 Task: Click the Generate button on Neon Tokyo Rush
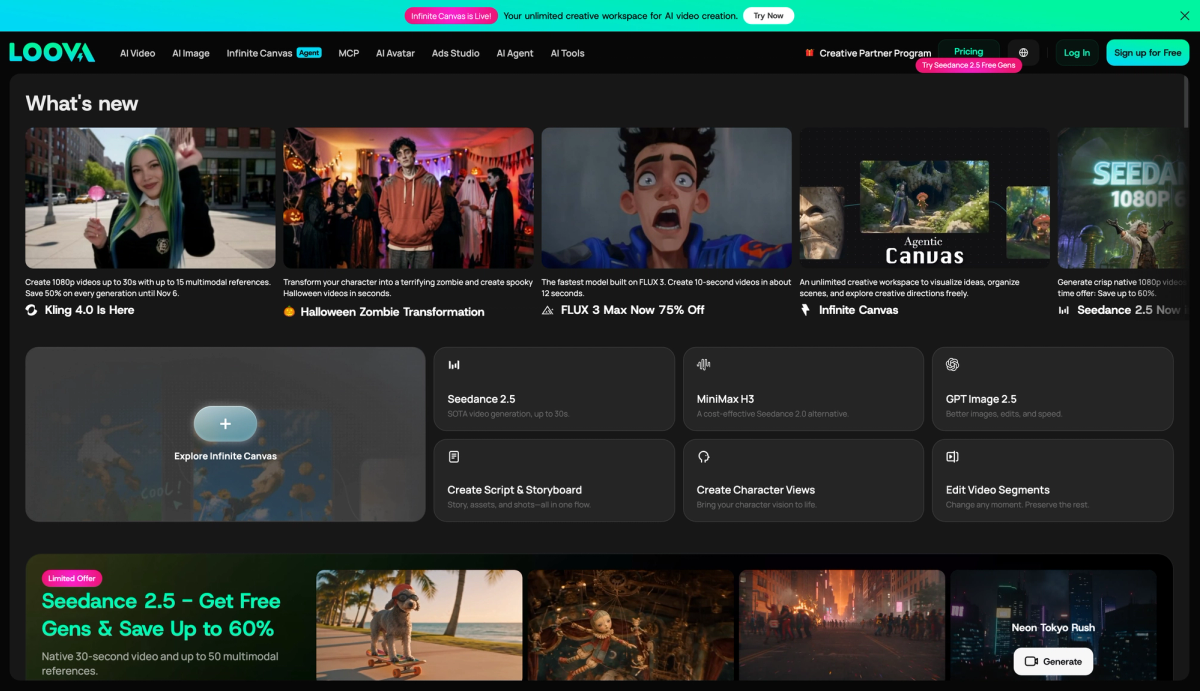1053,661
